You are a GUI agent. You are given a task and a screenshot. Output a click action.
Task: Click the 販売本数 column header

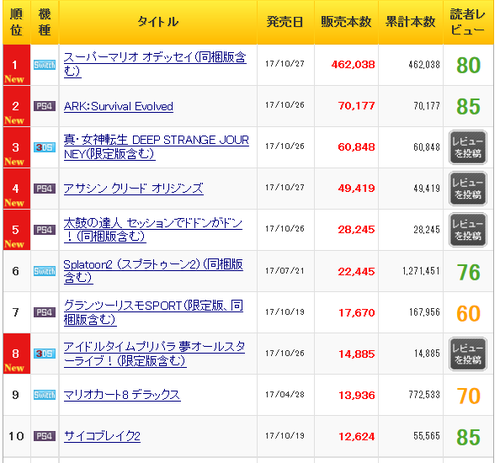tap(346, 22)
